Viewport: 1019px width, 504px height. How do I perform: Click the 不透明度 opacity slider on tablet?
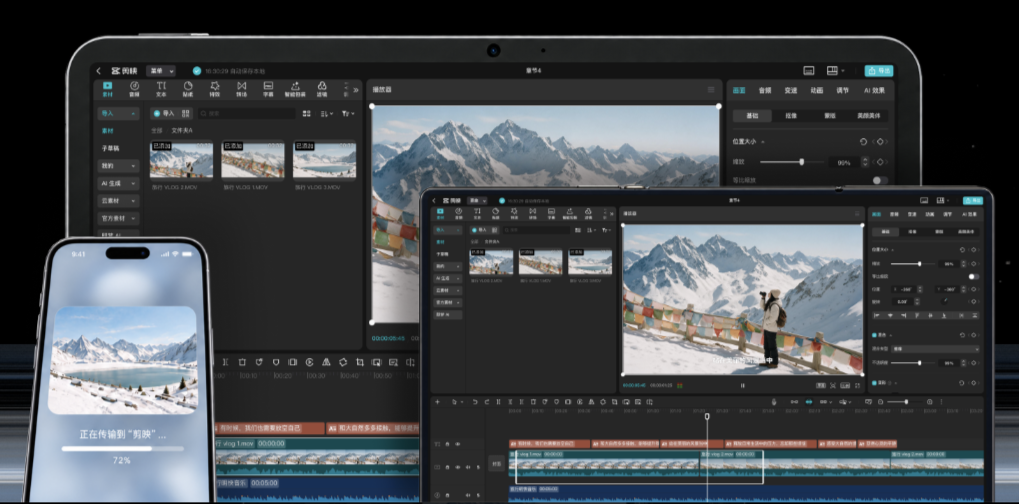click(x=914, y=362)
